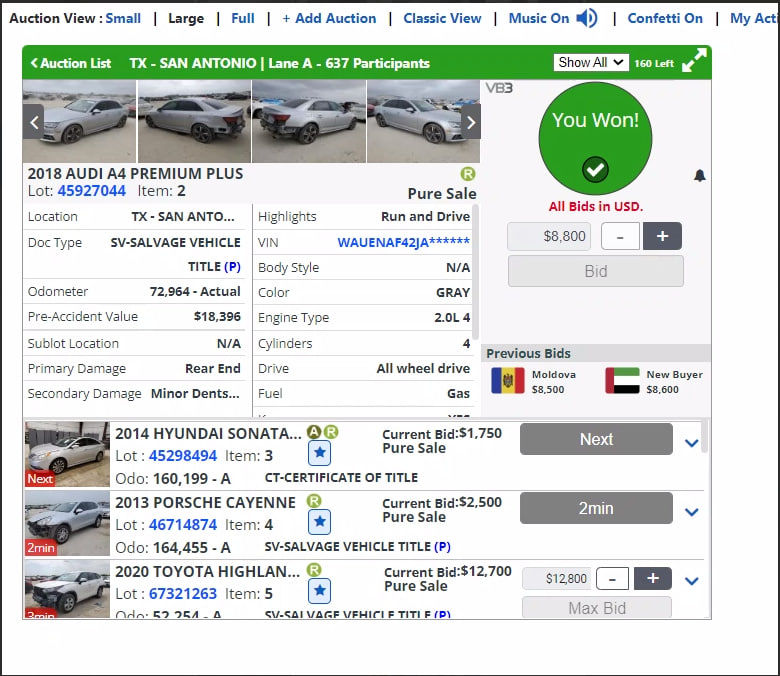Click the upcoming lots list scrollbar

704,436
